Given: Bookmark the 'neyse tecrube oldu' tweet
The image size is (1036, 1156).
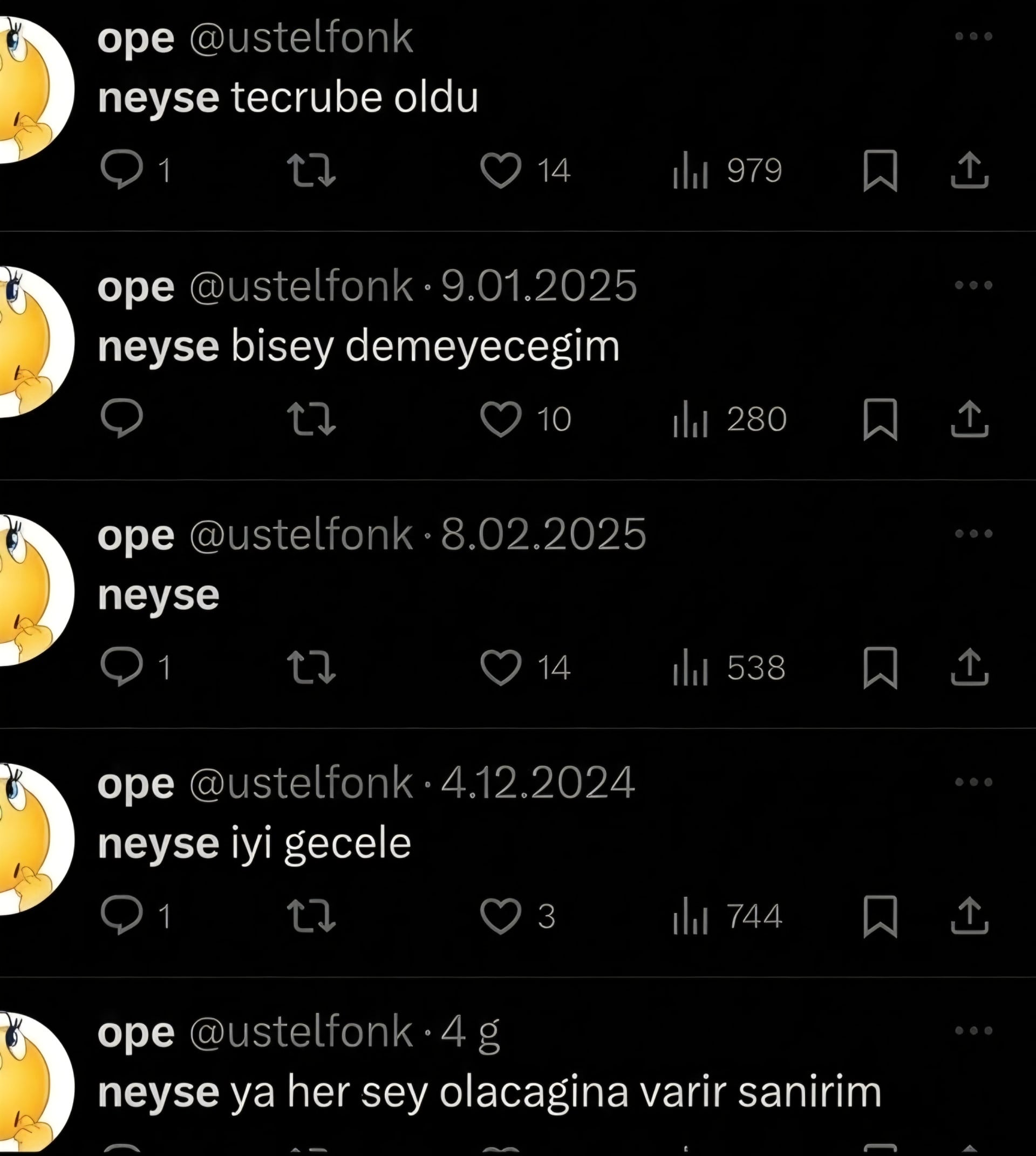Looking at the screenshot, I should [x=880, y=170].
